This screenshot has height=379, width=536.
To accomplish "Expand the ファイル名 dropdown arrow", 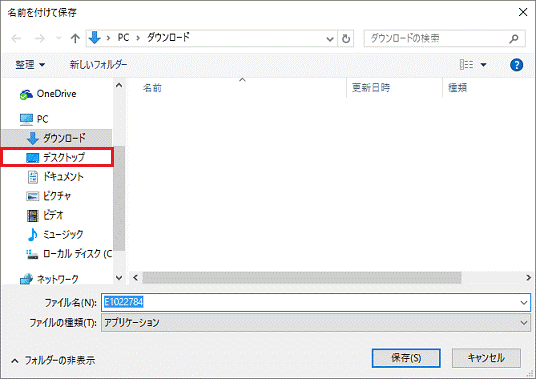I will 524,302.
